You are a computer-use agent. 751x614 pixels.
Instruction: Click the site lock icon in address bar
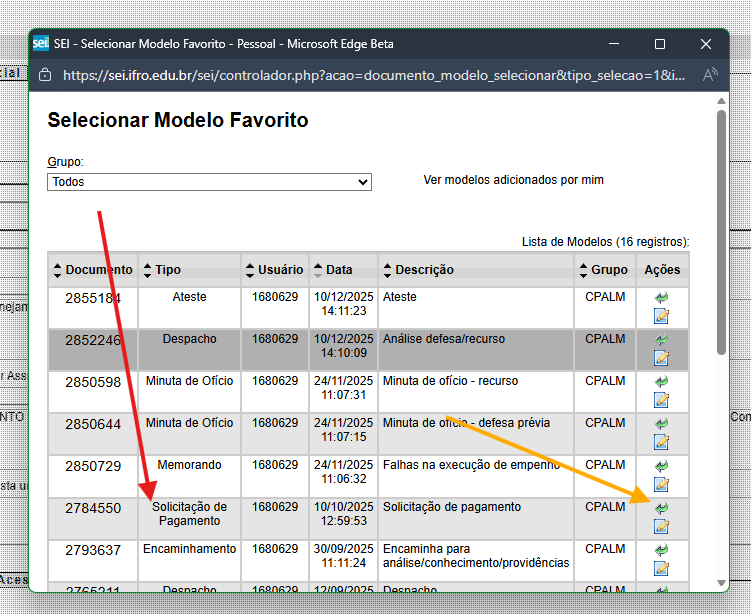tap(45, 75)
